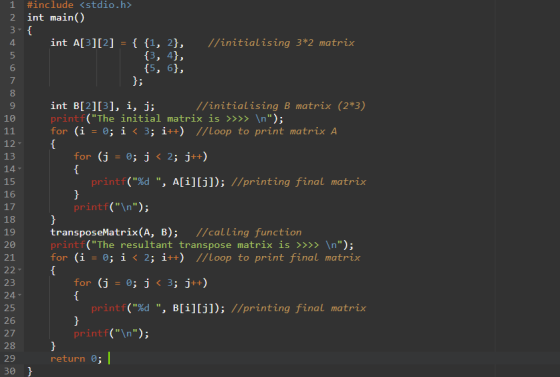
Task: Click comment initialising B matrix (2*3)
Action: tap(281, 106)
